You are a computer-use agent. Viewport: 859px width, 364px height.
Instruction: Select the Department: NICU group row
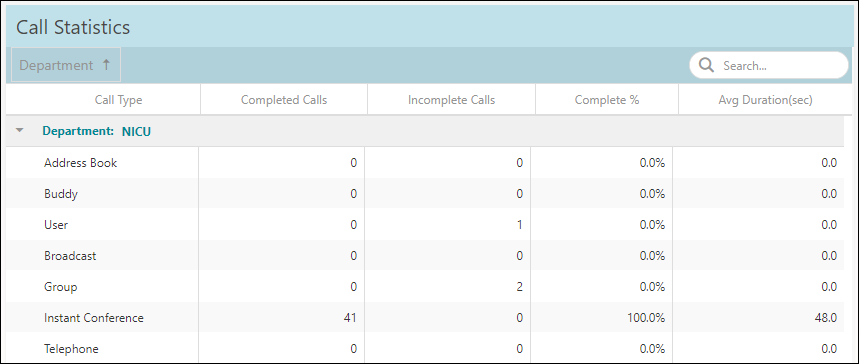coord(425,131)
